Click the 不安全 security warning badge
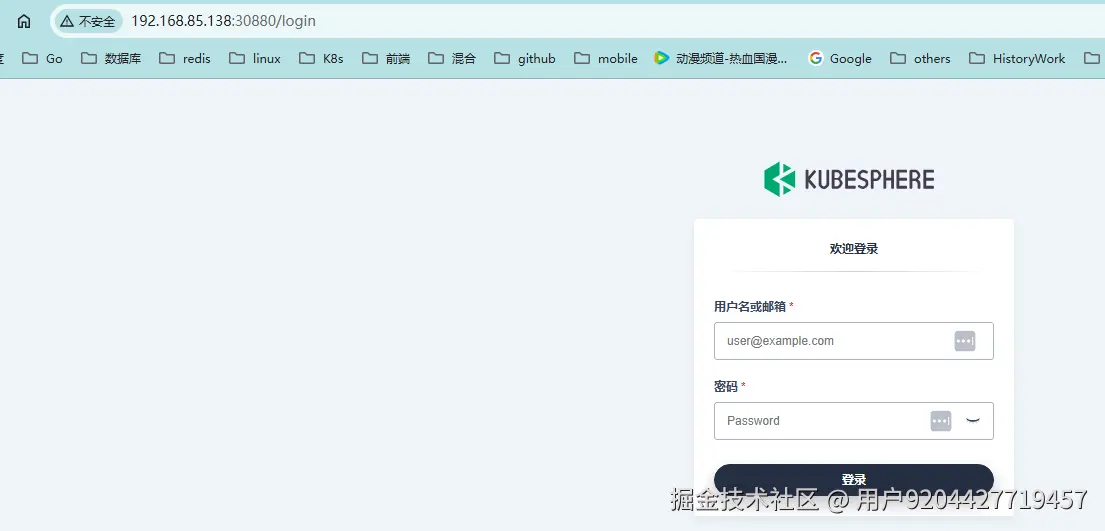1105x531 pixels. click(88, 21)
